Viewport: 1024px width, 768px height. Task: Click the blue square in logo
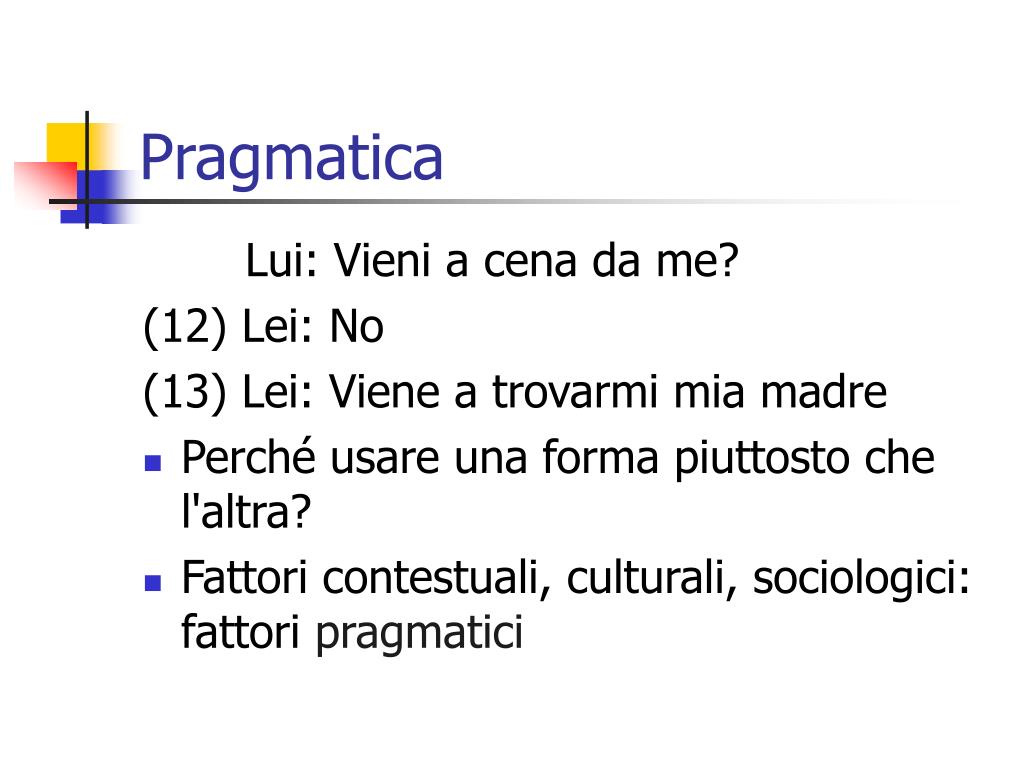[98, 197]
